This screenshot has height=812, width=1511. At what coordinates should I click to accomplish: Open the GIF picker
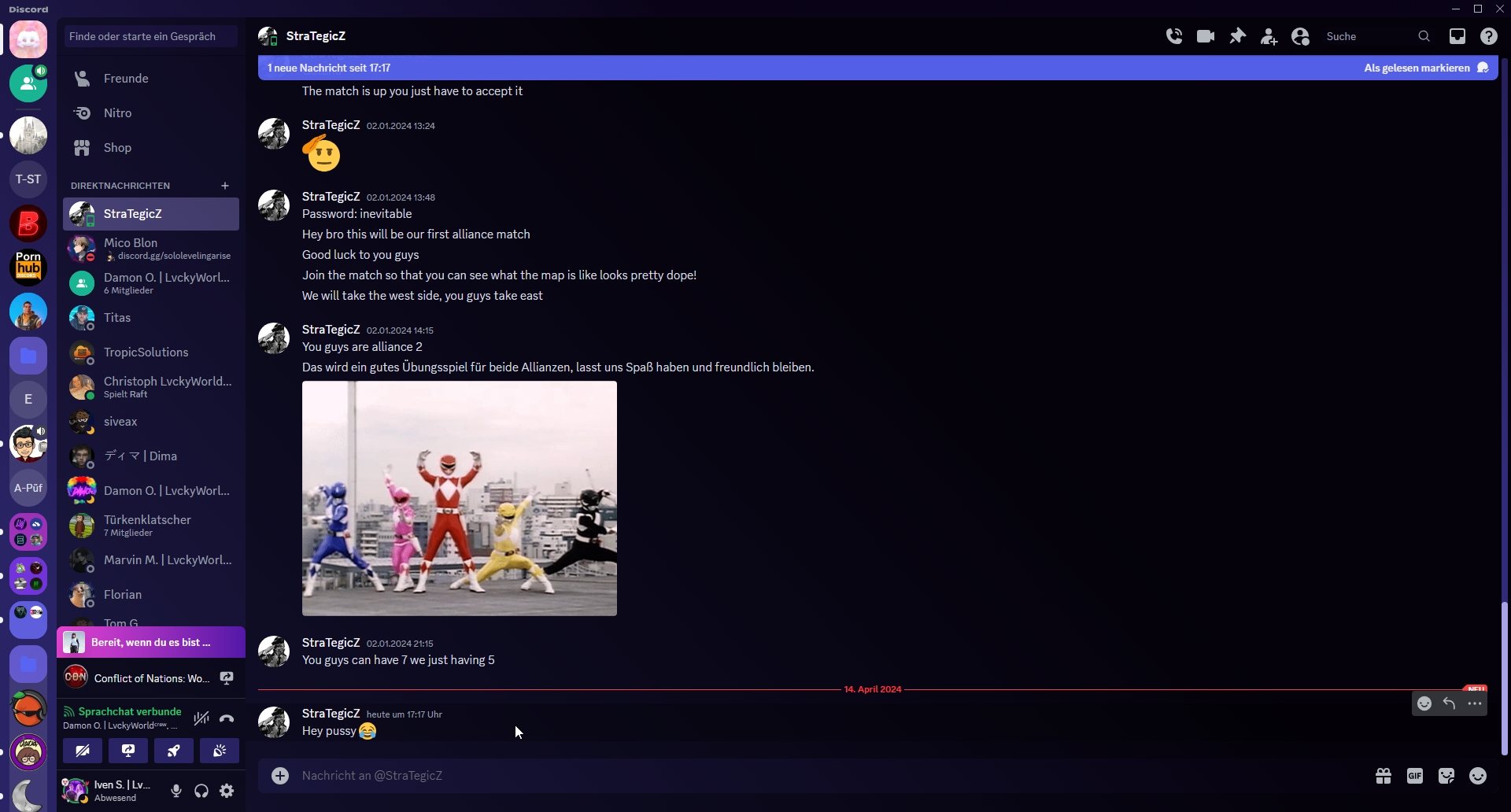(x=1414, y=776)
